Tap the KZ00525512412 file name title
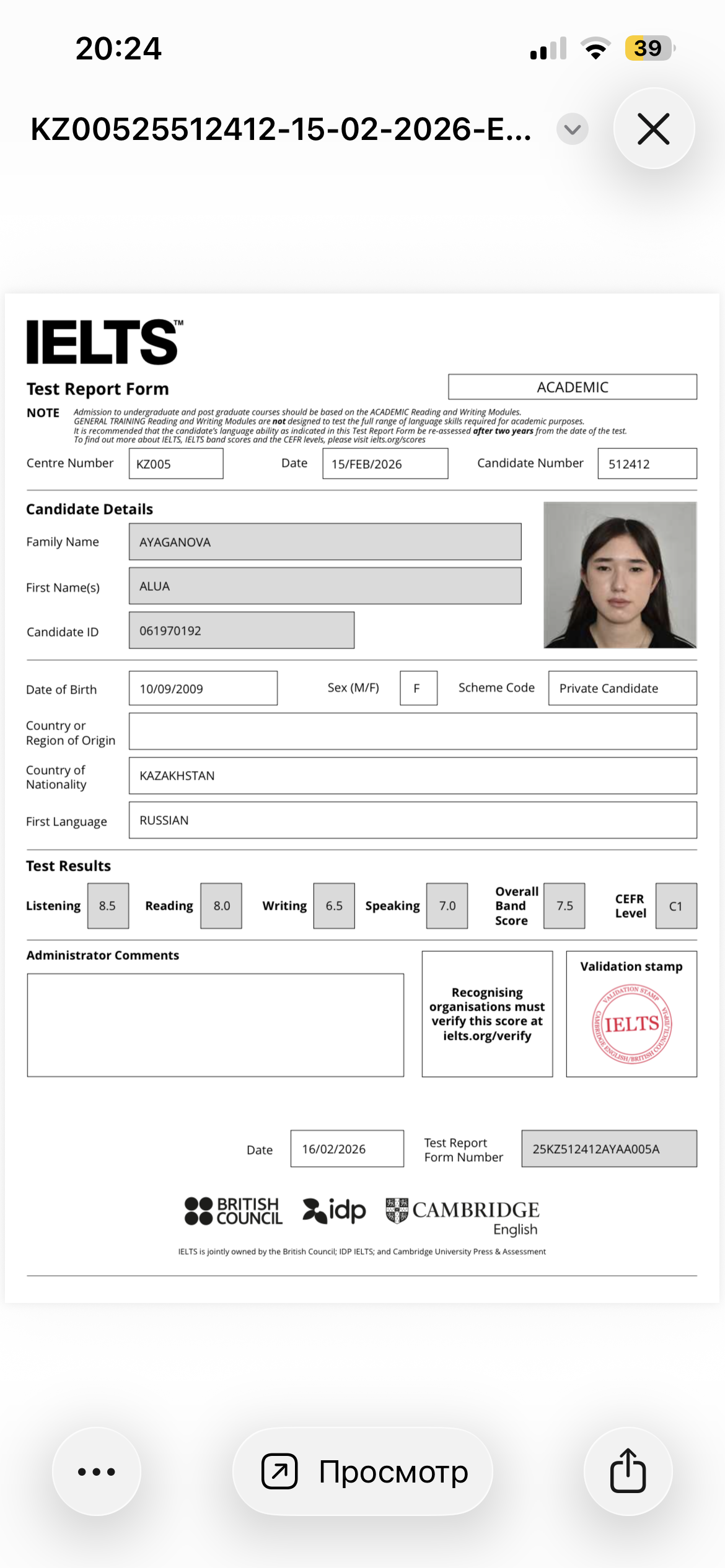Viewport: 725px width, 1568px height. [x=281, y=129]
